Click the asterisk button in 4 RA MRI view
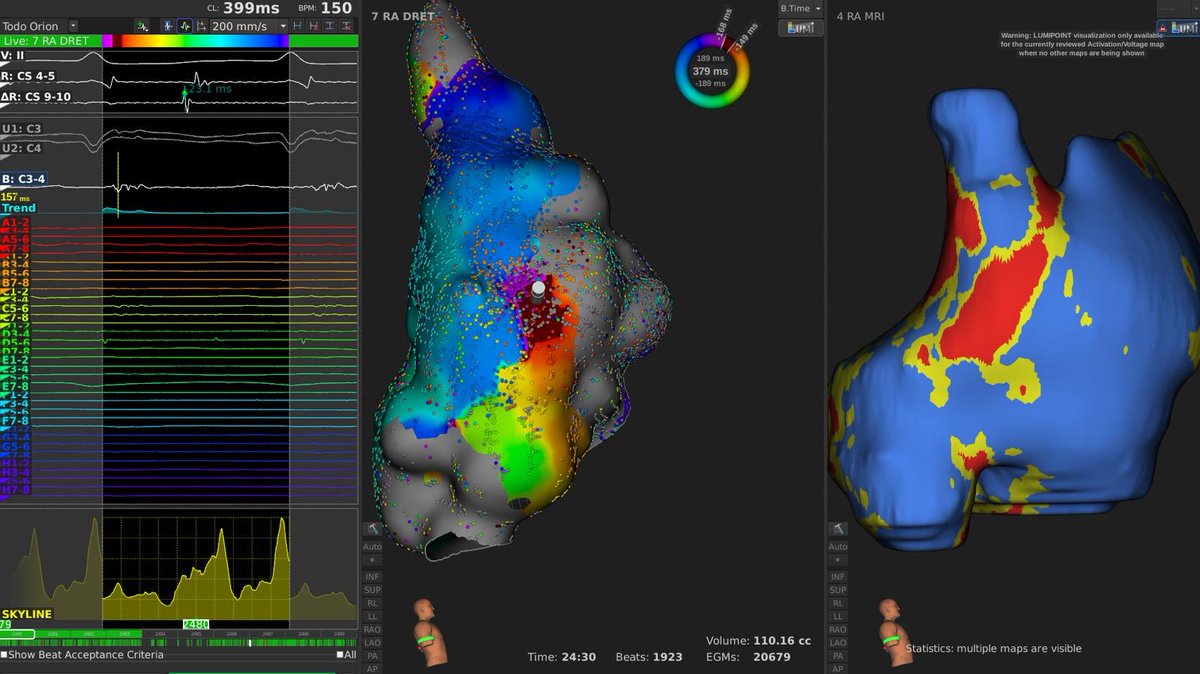This screenshot has width=1200, height=674. 837,562
